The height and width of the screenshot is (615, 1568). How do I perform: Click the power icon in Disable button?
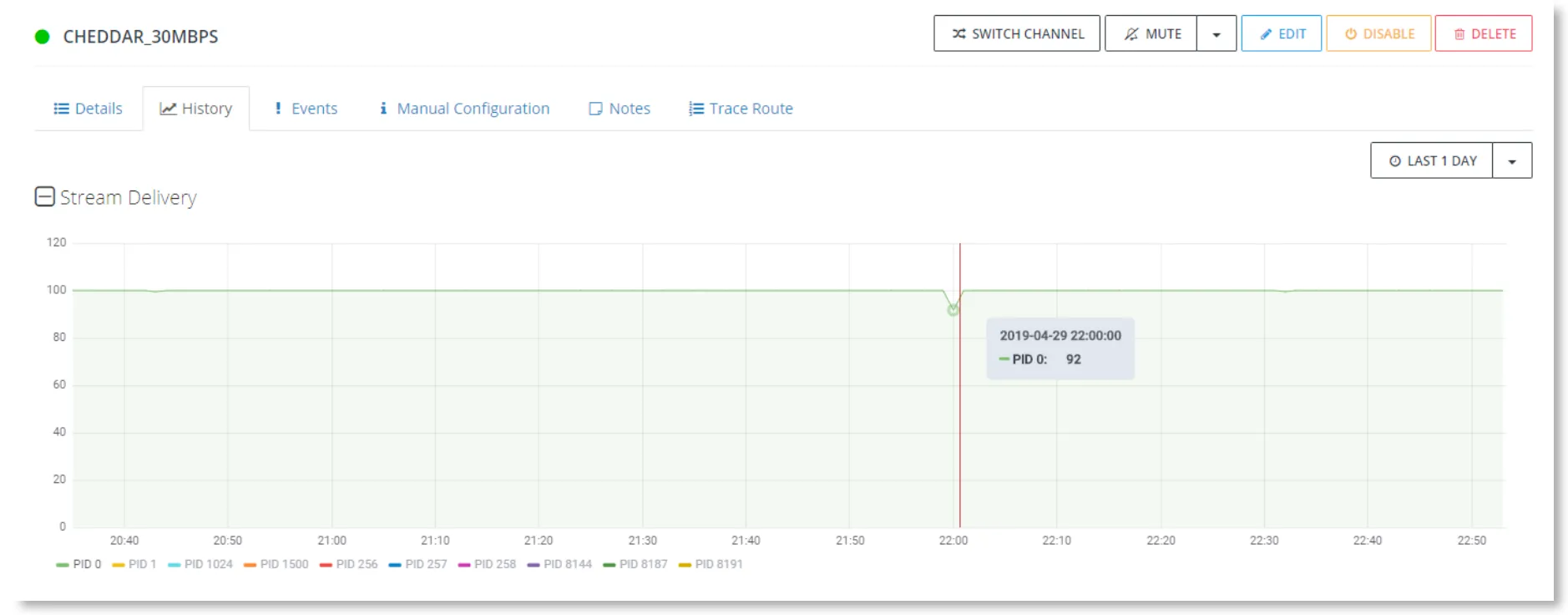(1351, 34)
